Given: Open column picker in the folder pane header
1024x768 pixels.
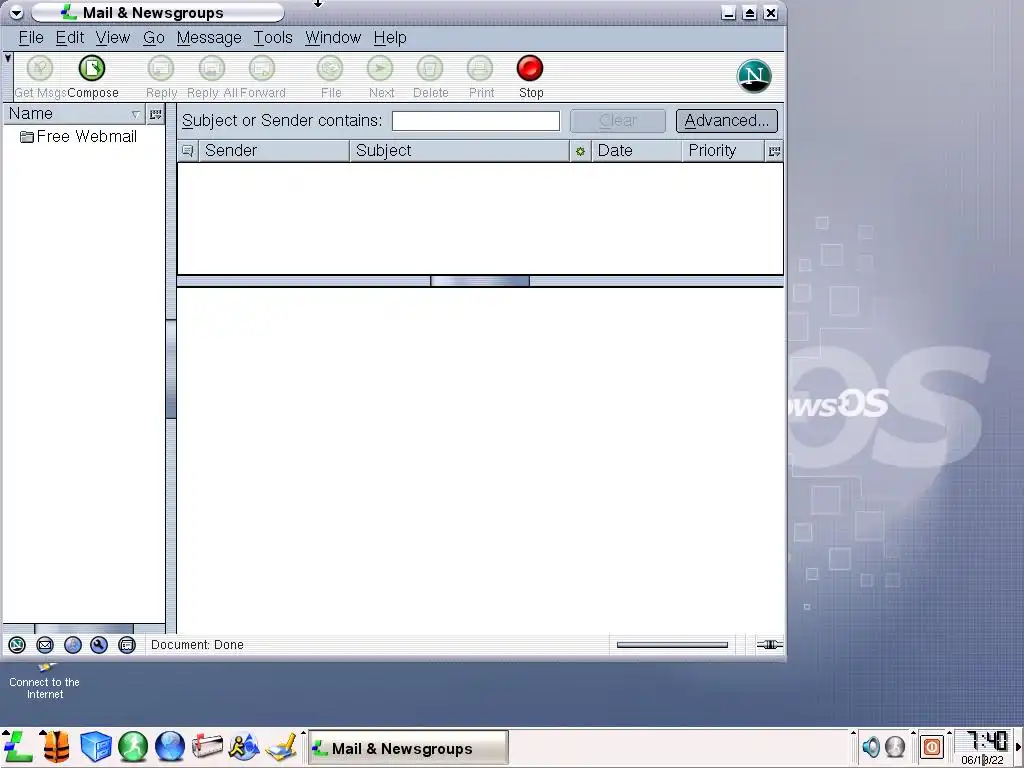Looking at the screenshot, I should pos(155,114).
